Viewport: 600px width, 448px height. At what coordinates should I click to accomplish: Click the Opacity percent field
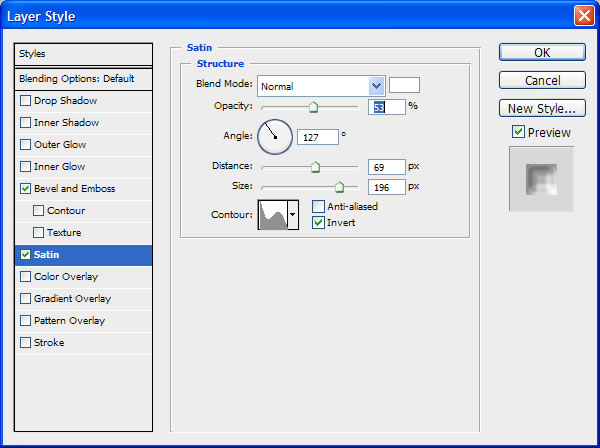pyautogui.click(x=386, y=107)
